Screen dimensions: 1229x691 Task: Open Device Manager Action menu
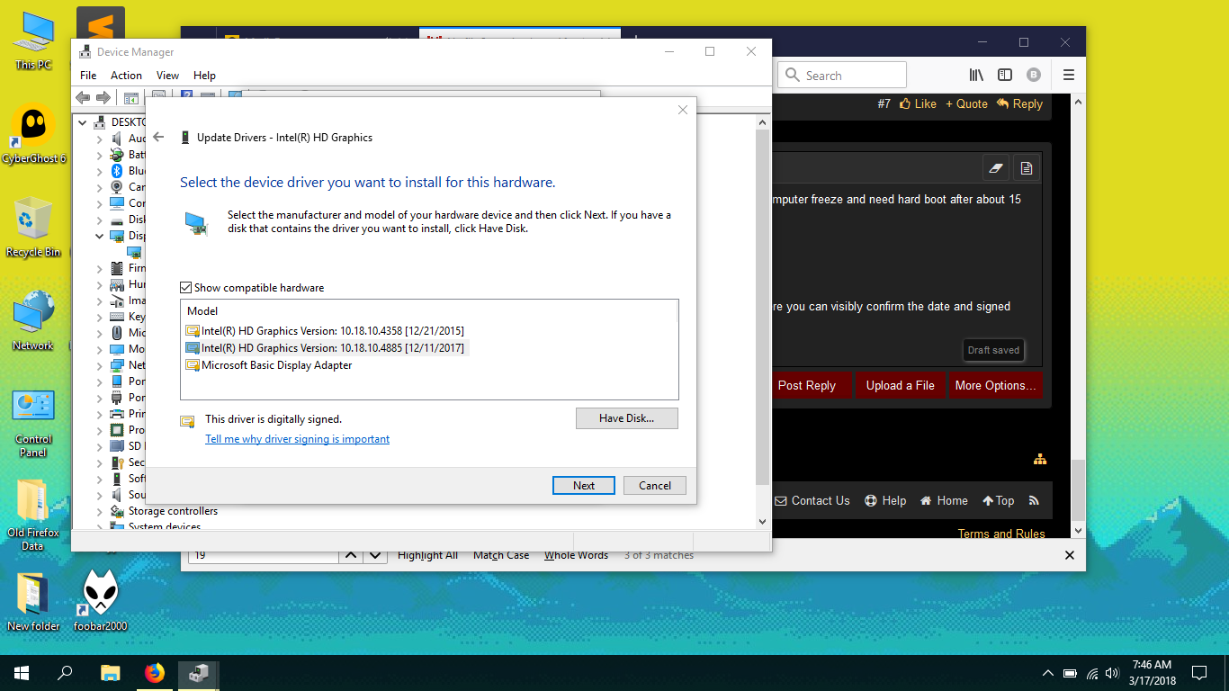[126, 75]
